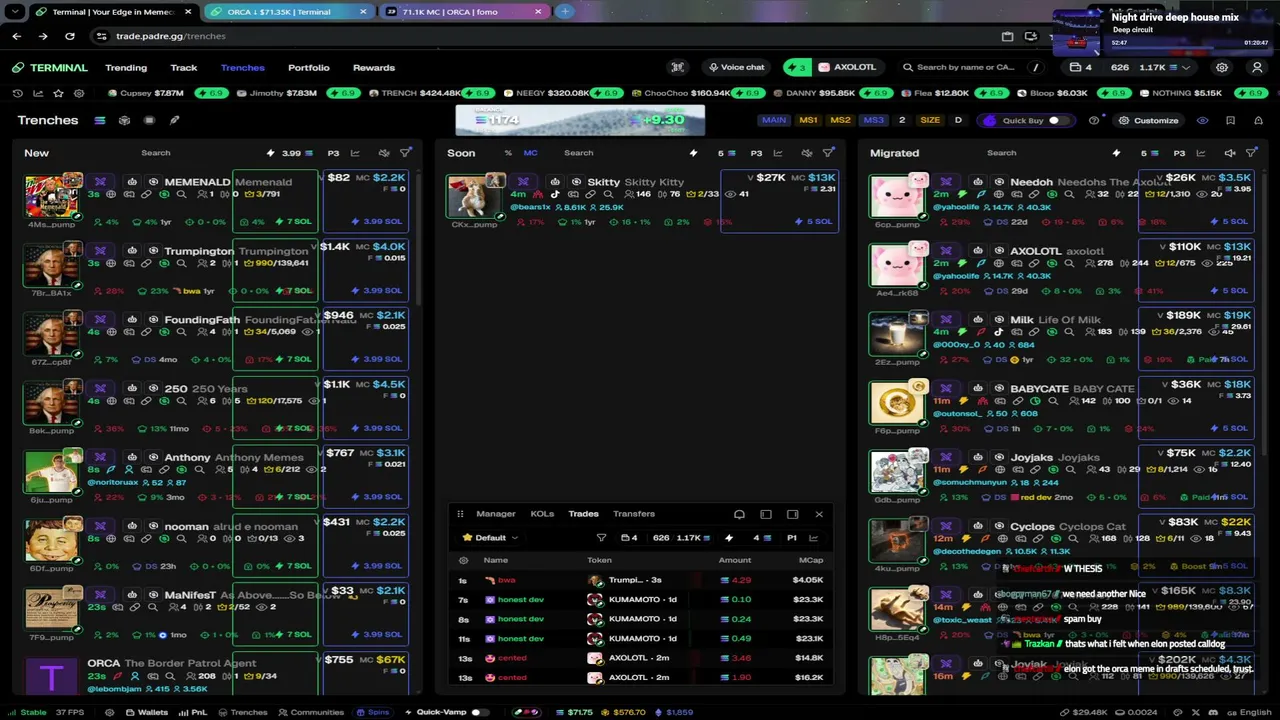The image size is (1280, 720).
Task: Dock the trades panel to the left
Action: pos(766,514)
